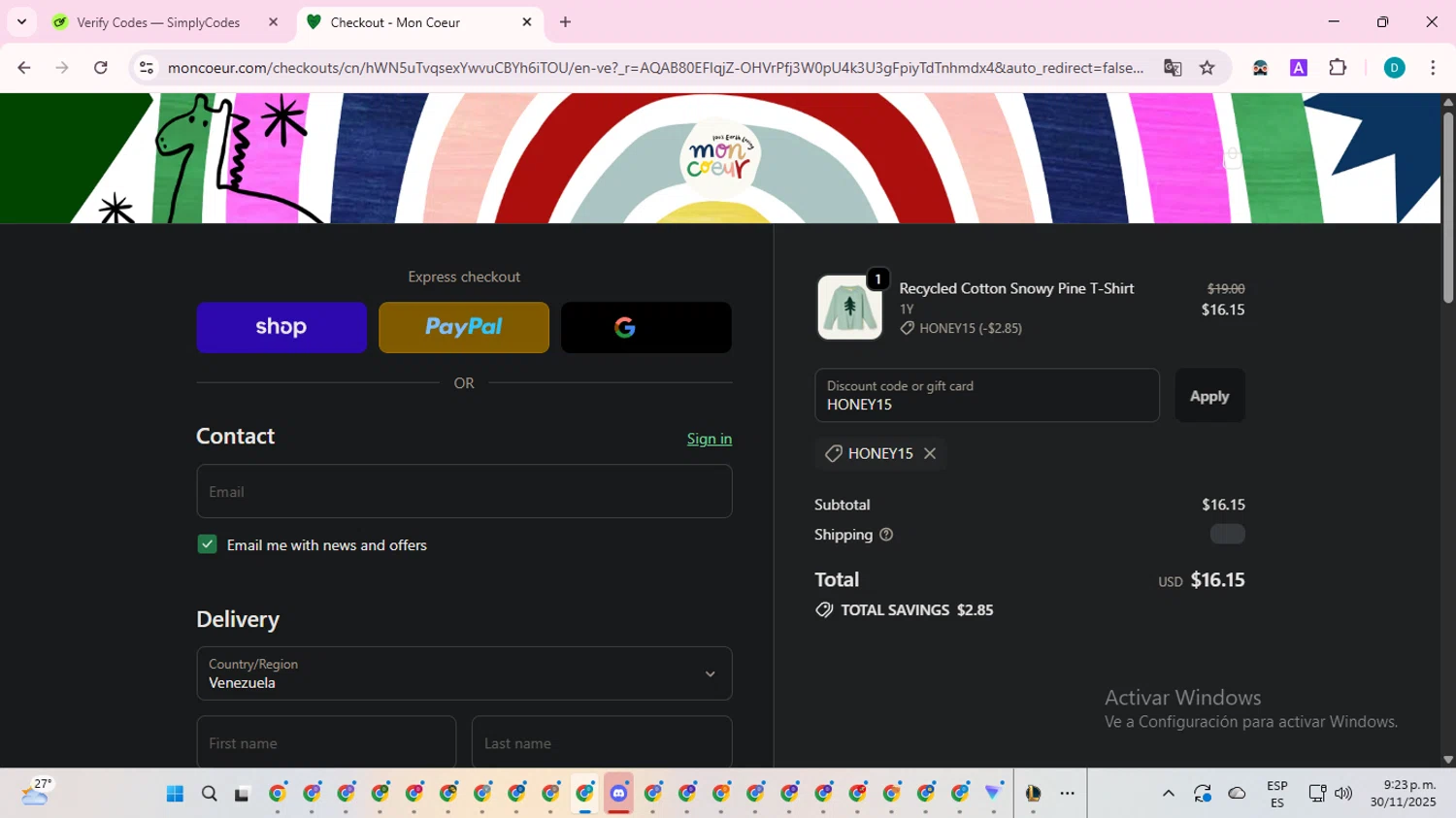Go forward to the next page
The width and height of the screenshot is (1456, 818).
coord(62,68)
